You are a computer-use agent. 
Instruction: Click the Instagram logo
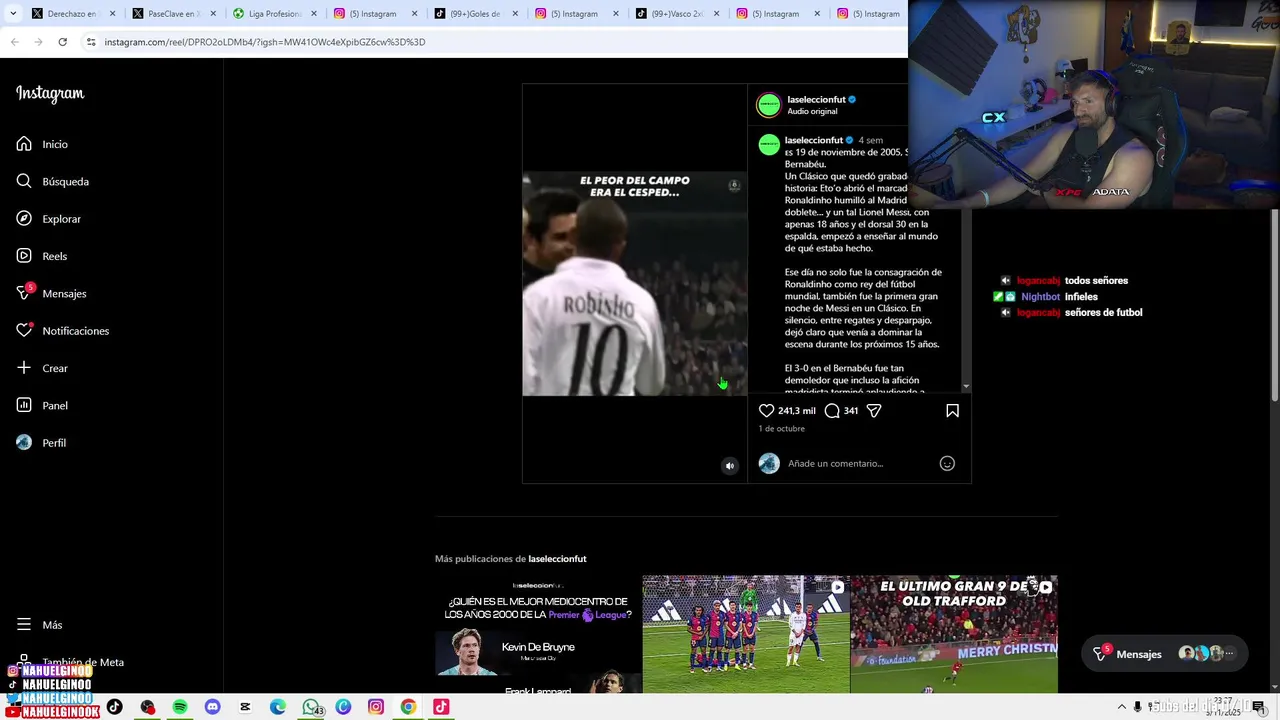tap(50, 93)
